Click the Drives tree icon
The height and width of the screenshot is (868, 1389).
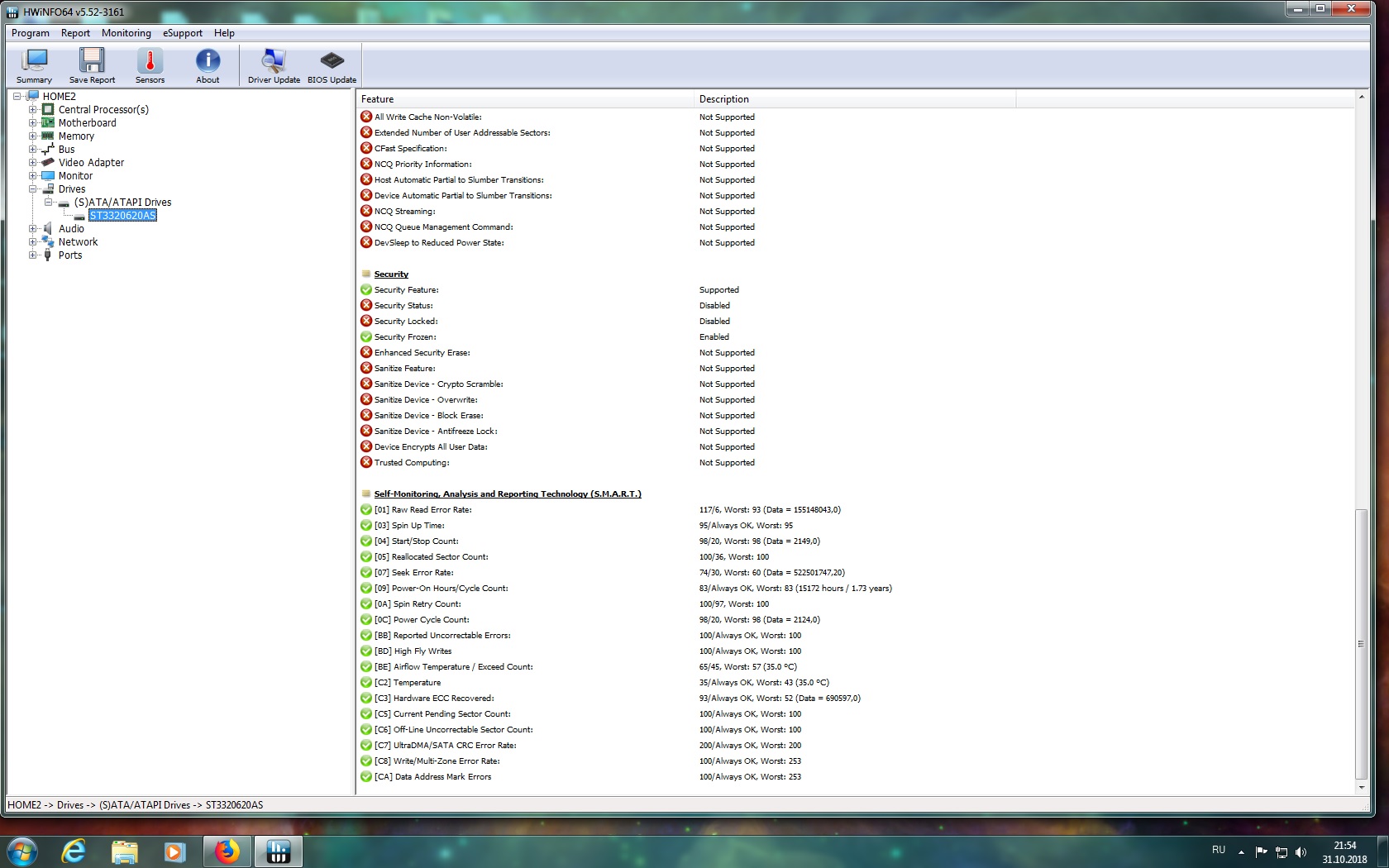click(48, 188)
